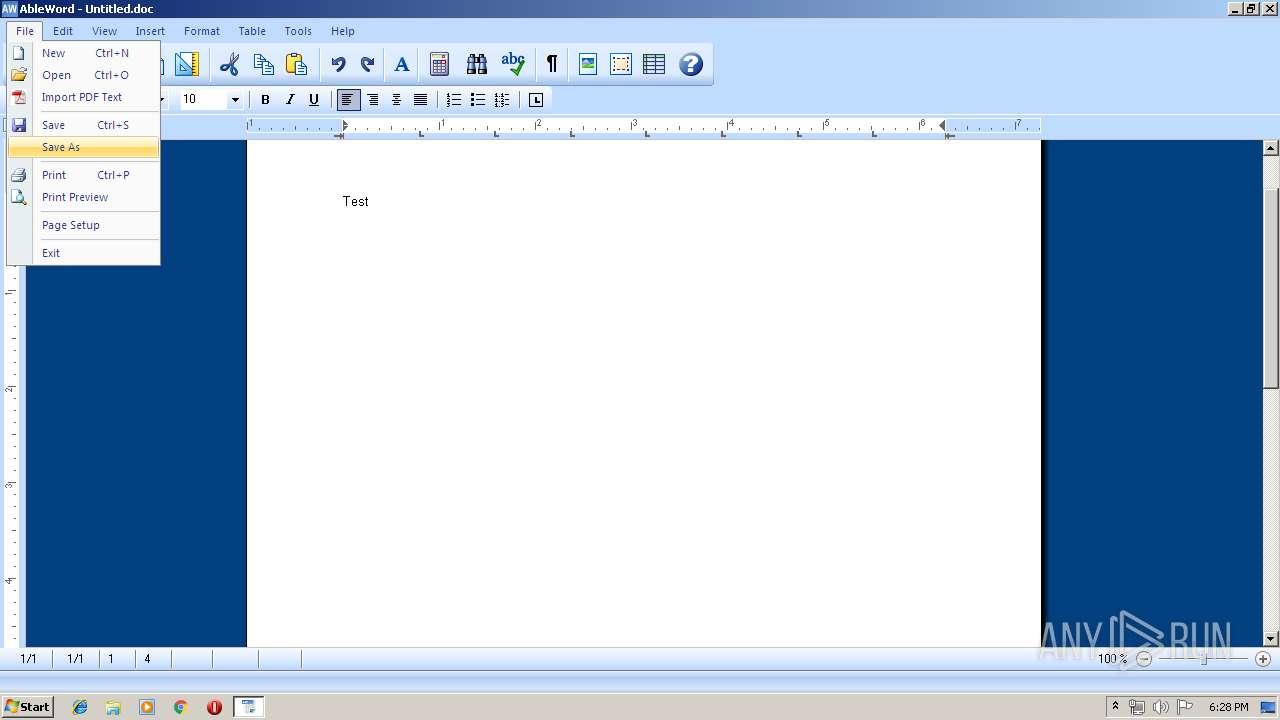This screenshot has height=720, width=1280.
Task: Open the Tools menu
Action: tap(298, 31)
